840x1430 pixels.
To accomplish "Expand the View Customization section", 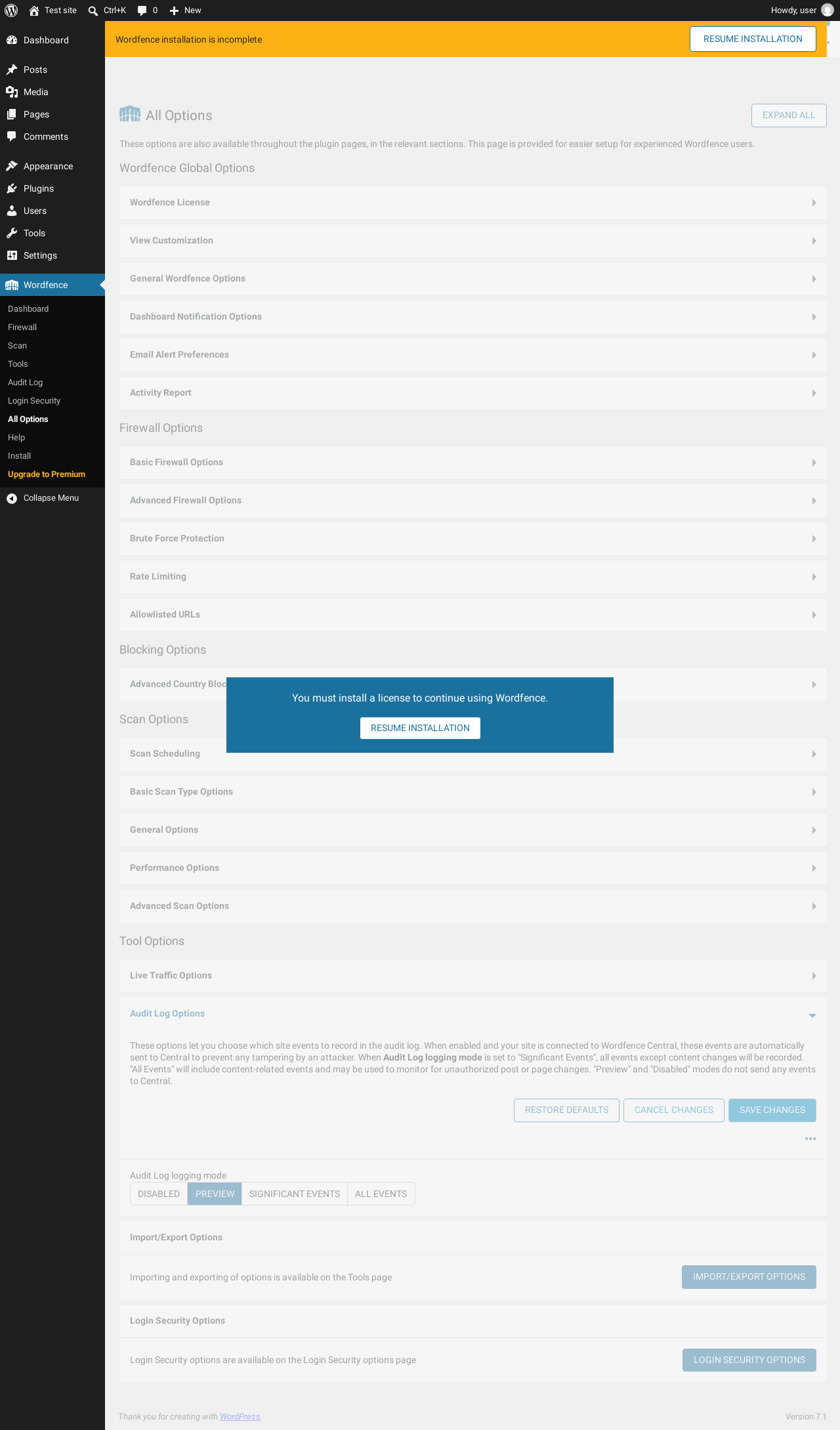I will pos(472,241).
